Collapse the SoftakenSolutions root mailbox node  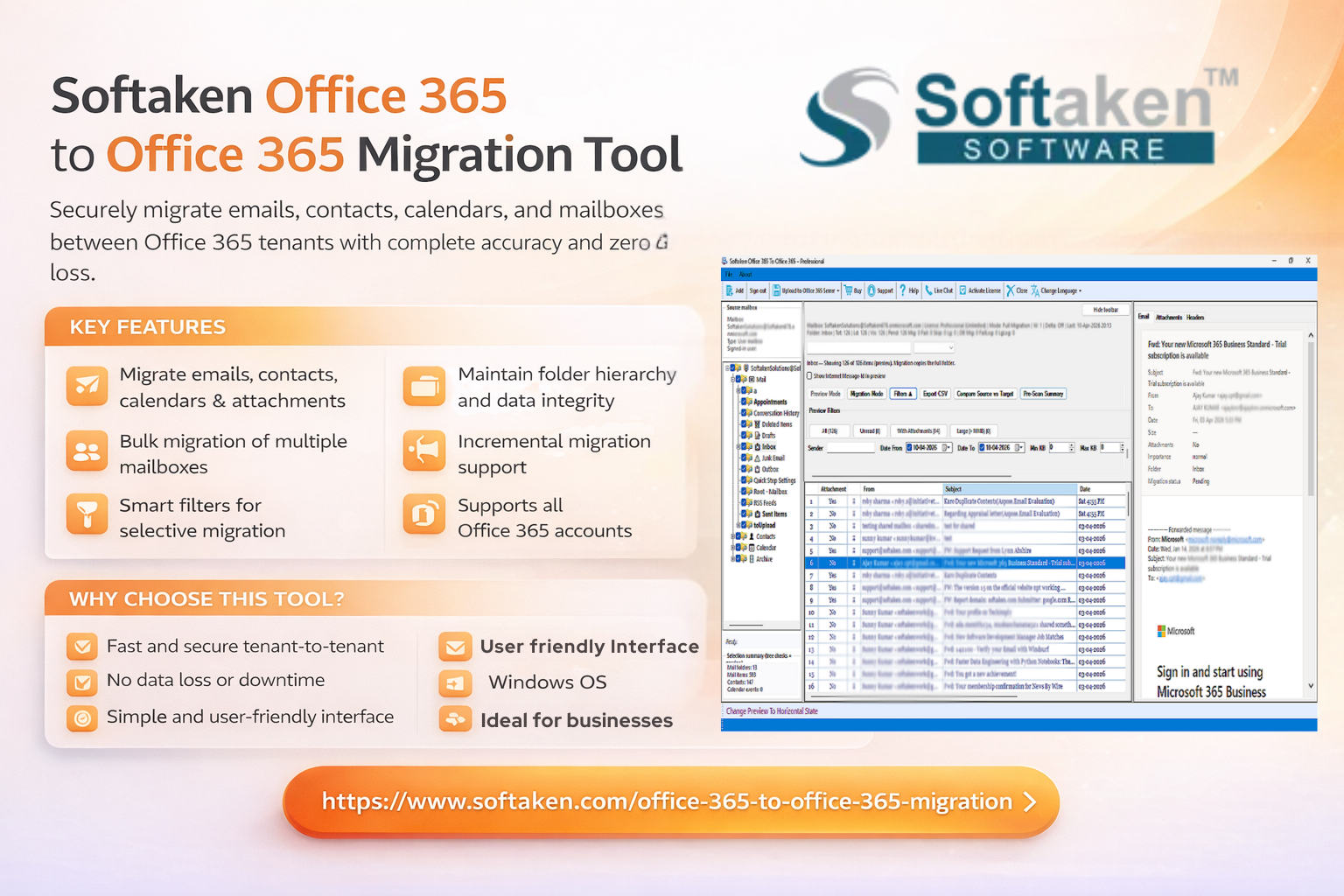727,368
